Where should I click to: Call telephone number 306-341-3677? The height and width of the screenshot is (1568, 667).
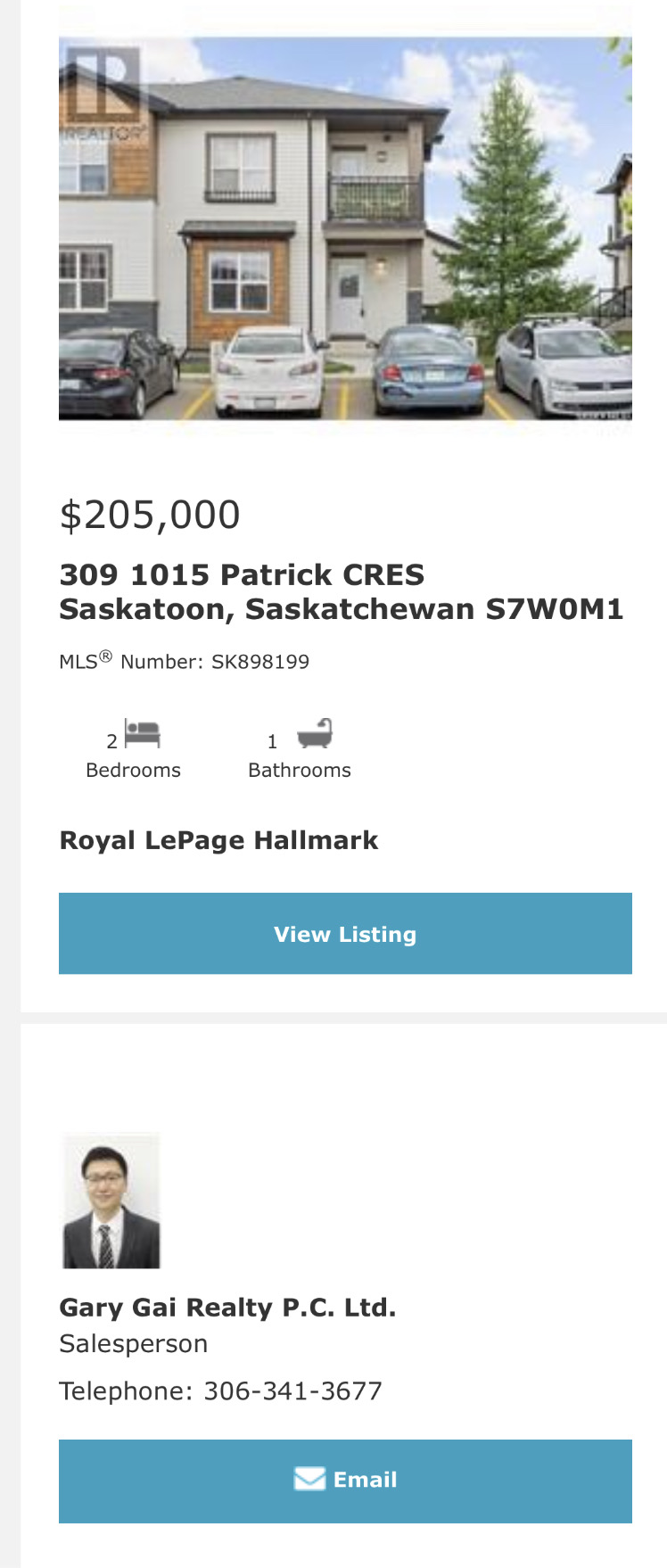(x=292, y=1391)
